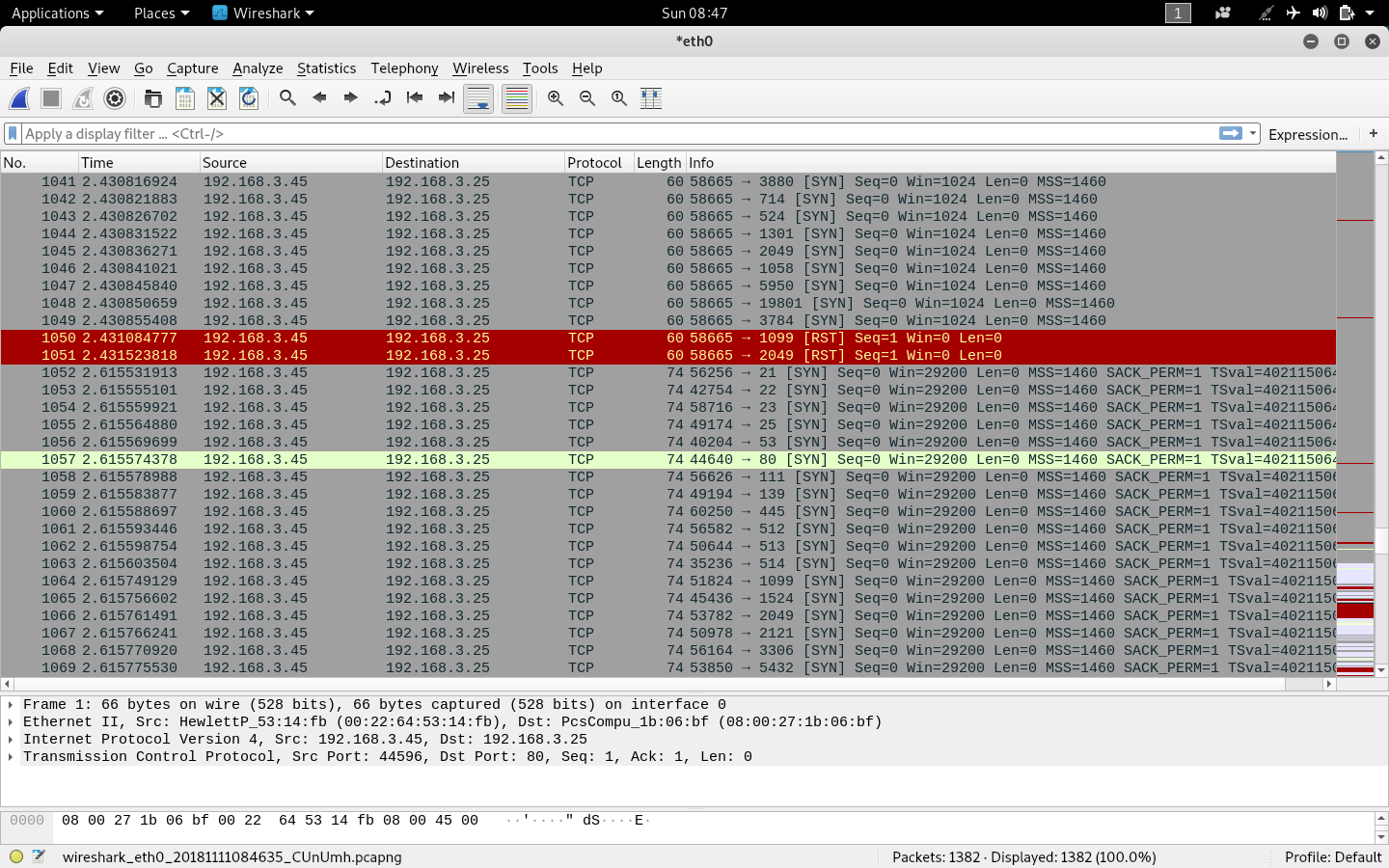The height and width of the screenshot is (868, 1389).
Task: Open the Analyze menu
Action: pyautogui.click(x=258, y=68)
